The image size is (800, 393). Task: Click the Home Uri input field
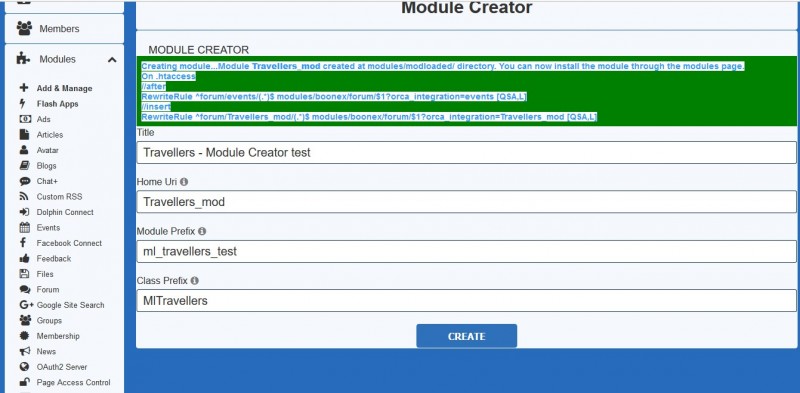(x=466, y=202)
